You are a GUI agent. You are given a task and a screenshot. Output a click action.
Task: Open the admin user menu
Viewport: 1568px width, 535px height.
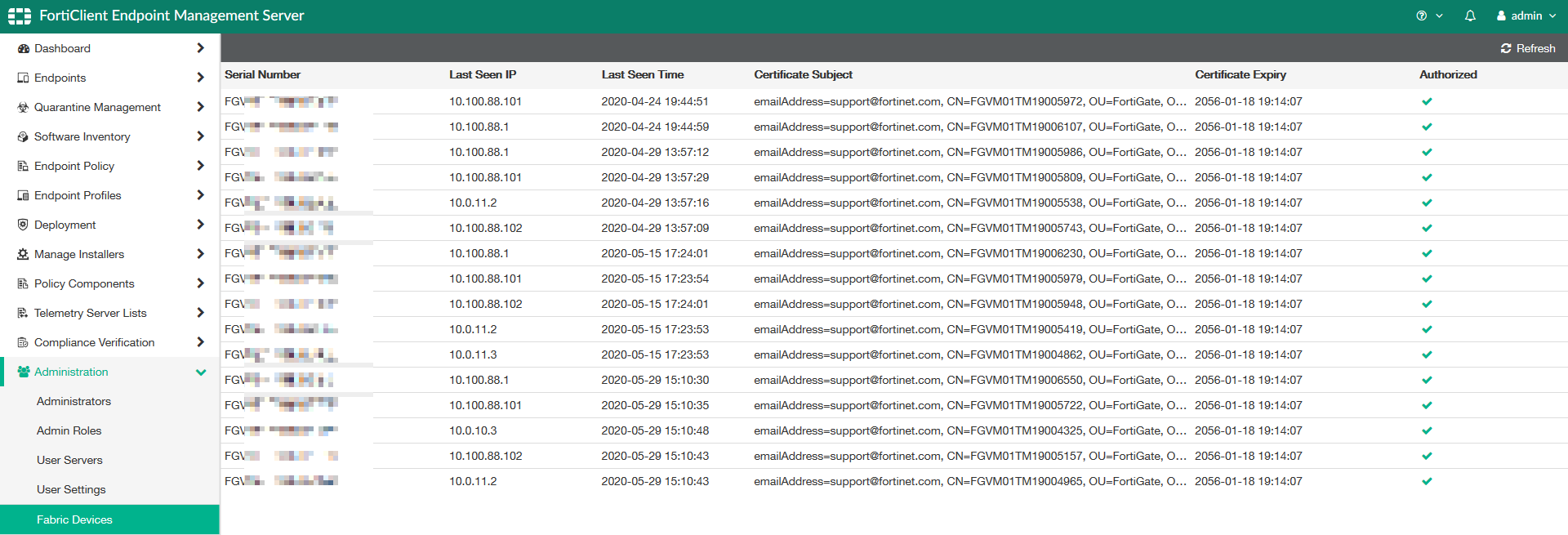[x=1526, y=16]
